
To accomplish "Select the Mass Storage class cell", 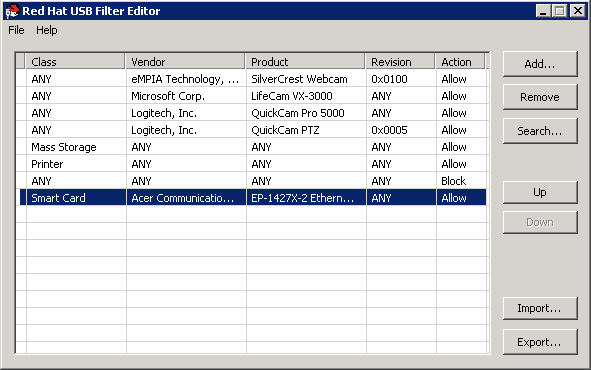I will 76,147.
